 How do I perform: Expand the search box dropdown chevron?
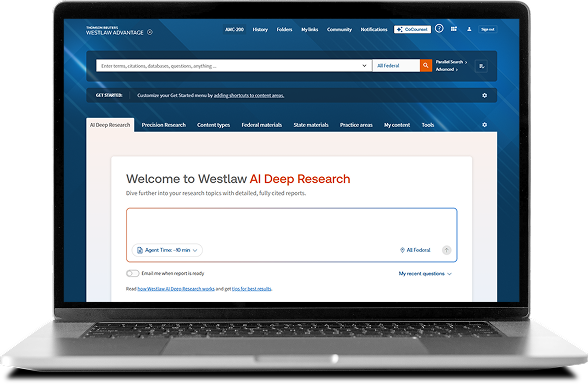point(364,66)
